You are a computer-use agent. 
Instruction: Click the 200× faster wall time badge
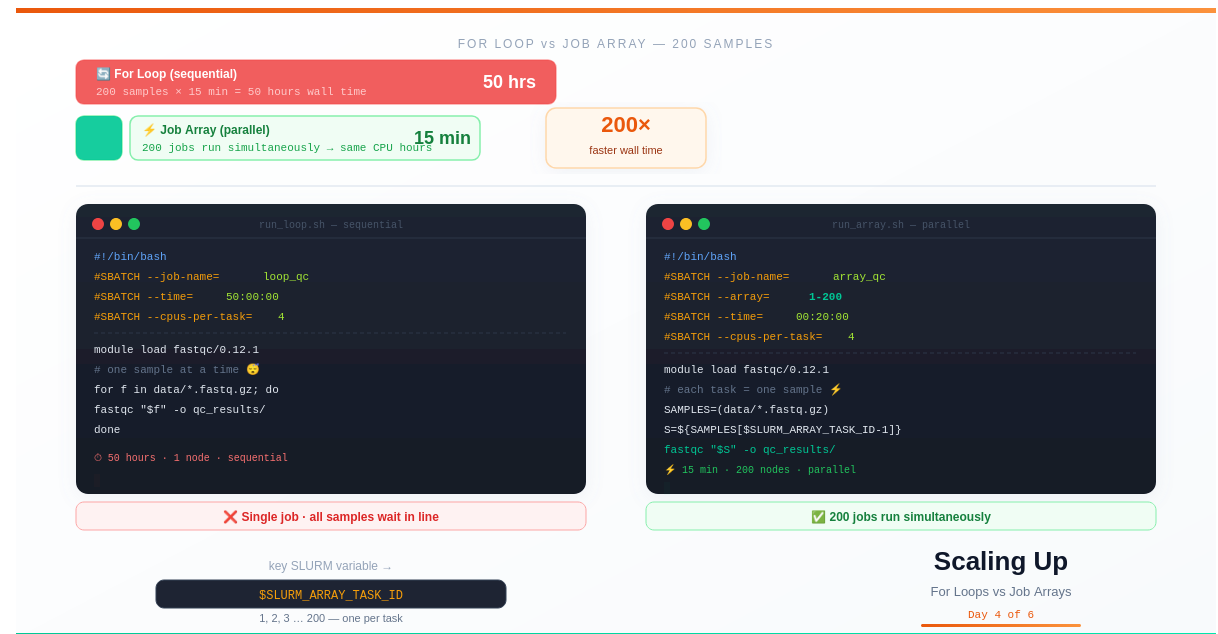point(625,138)
